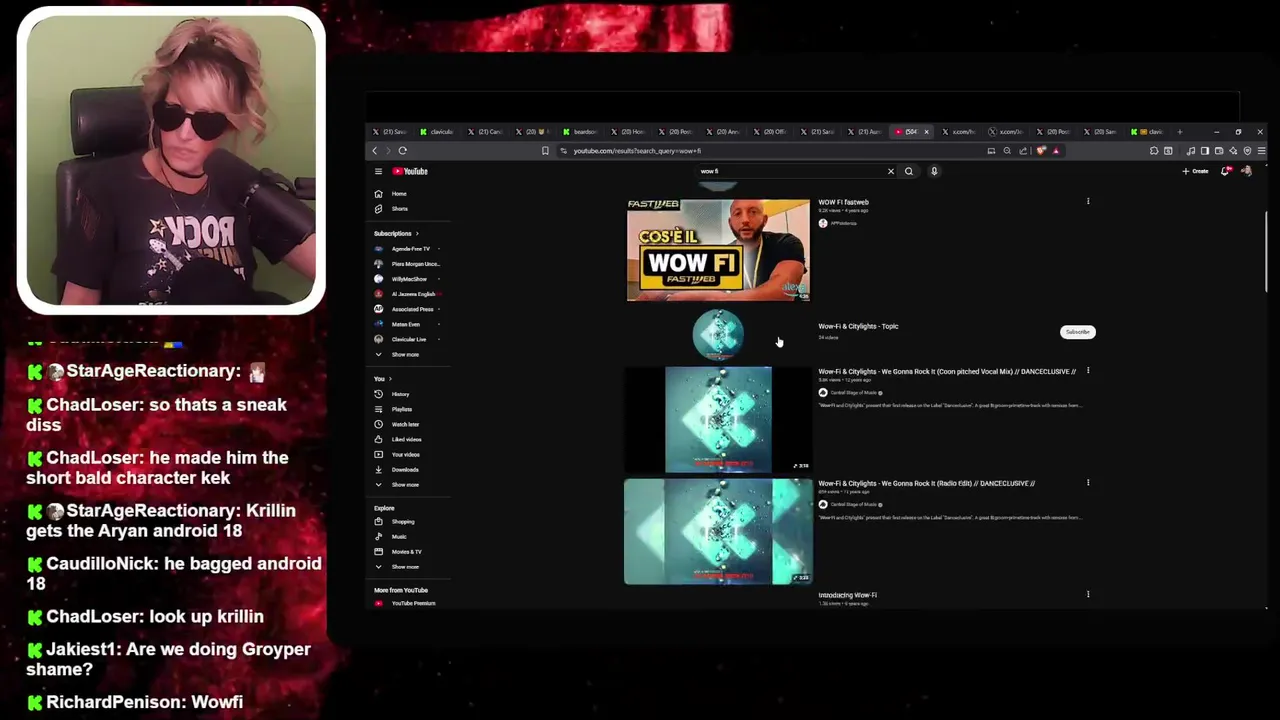Open the WOW FI fastweb video thumbnail

point(718,250)
